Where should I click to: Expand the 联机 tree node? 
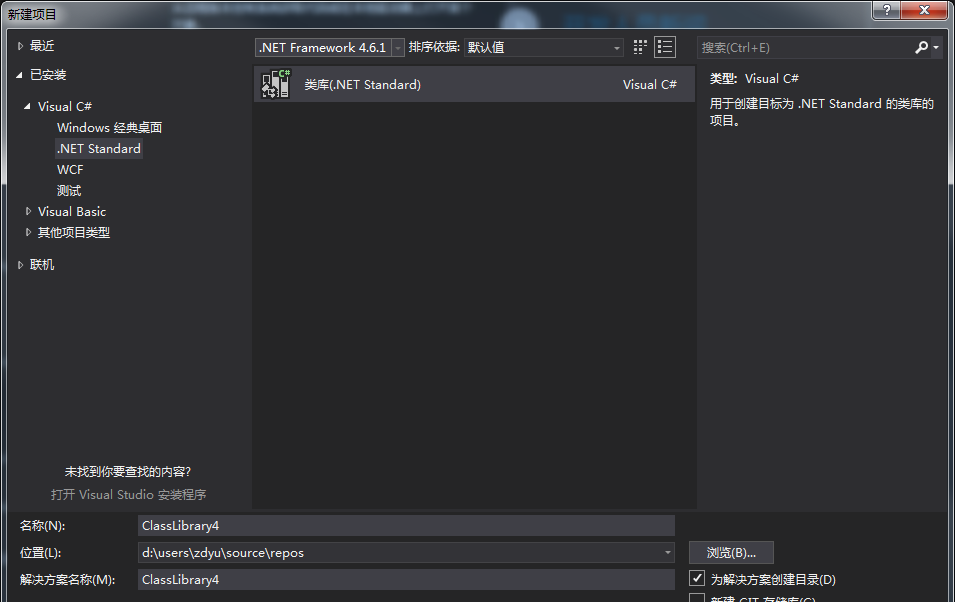[20, 264]
